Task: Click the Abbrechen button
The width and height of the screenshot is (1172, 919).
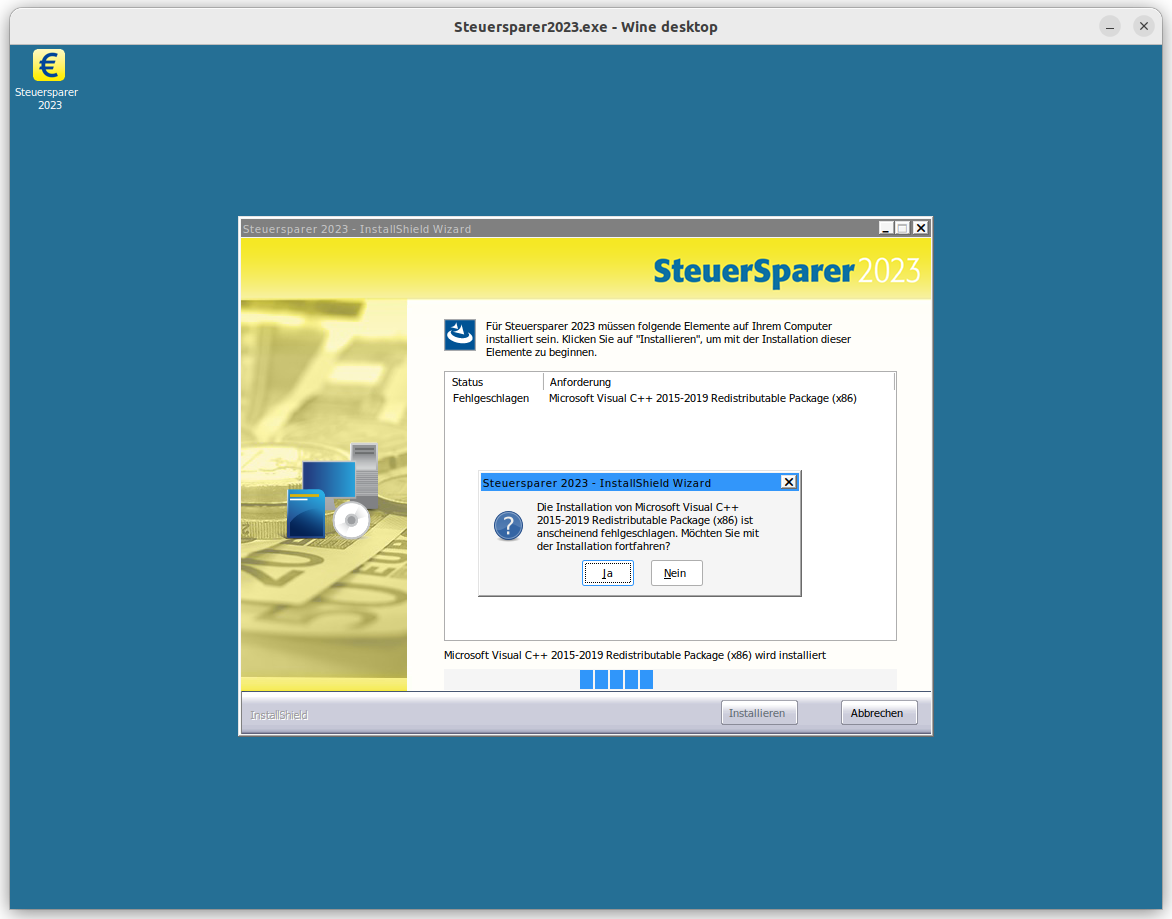Action: pyautogui.click(x=878, y=713)
